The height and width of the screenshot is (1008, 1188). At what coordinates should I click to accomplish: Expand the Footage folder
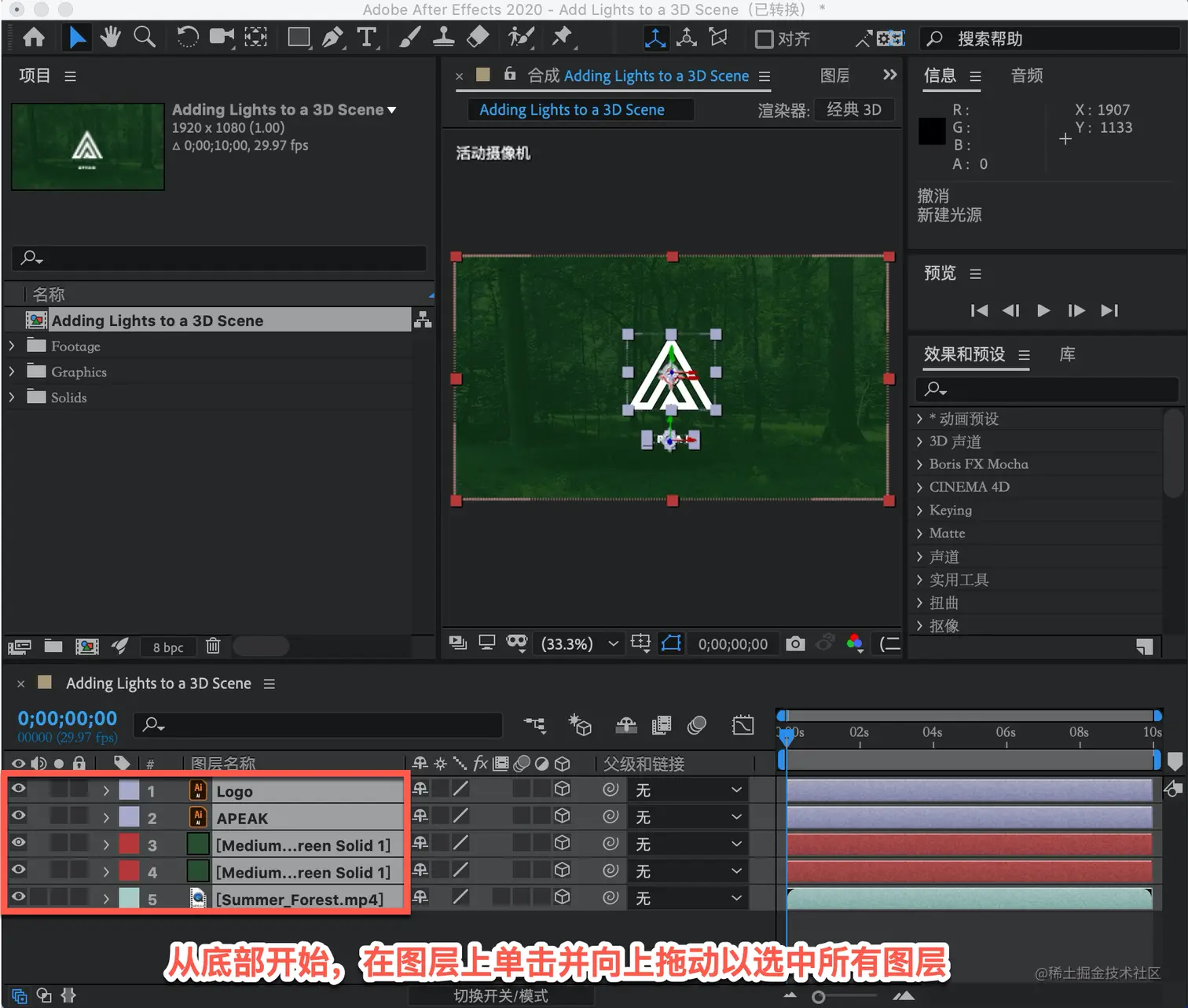coord(12,346)
